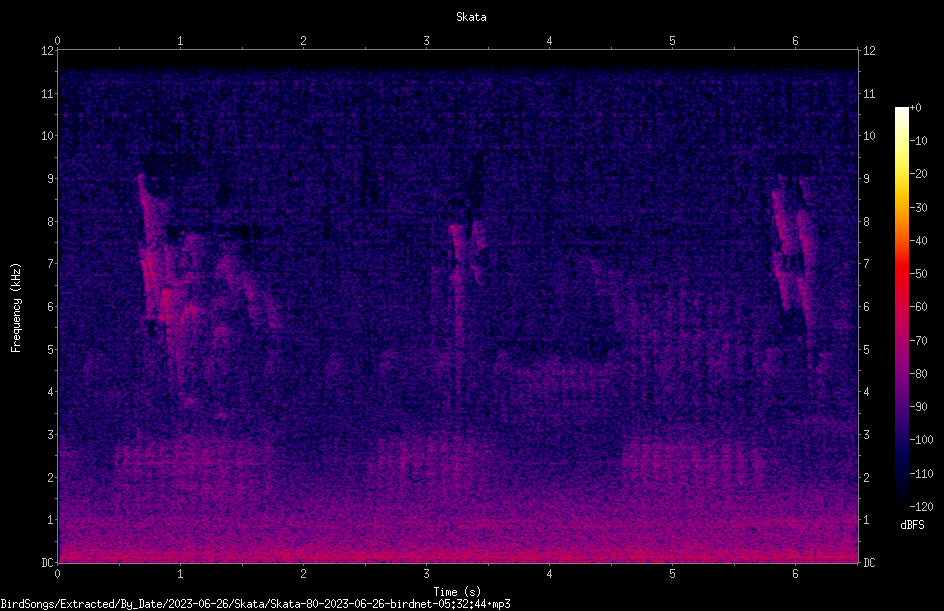Click the '3' tick on the right frequency axis
The image size is (944, 611).
866,435
